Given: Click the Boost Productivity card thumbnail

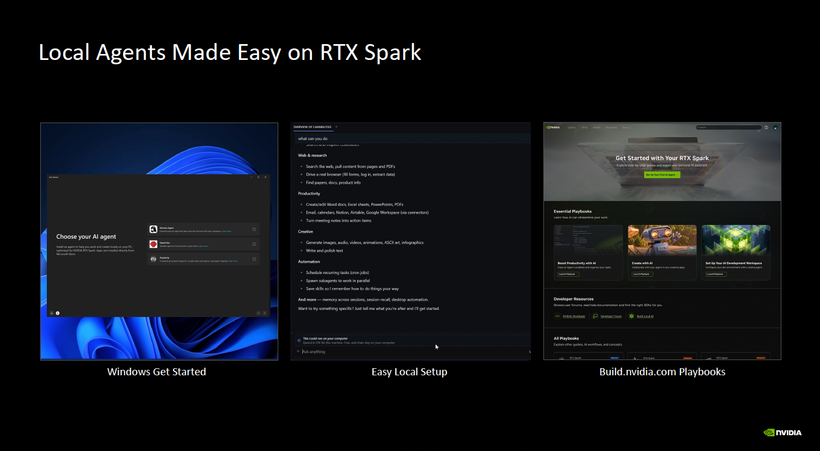Looking at the screenshot, I should [588, 240].
